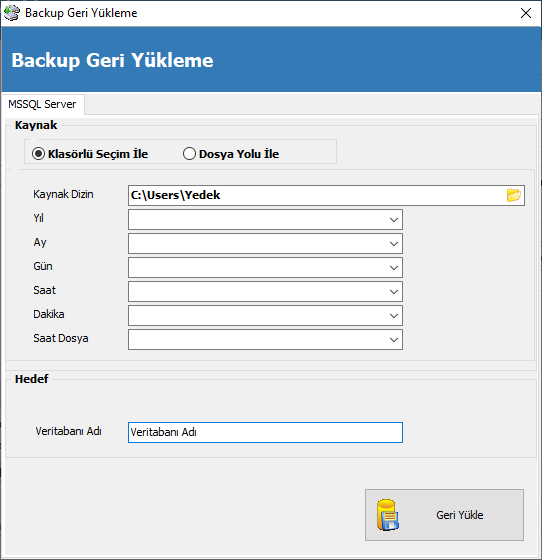This screenshot has width=542, height=560.
Task: Click the app icon in the title bar
Action: (12, 13)
